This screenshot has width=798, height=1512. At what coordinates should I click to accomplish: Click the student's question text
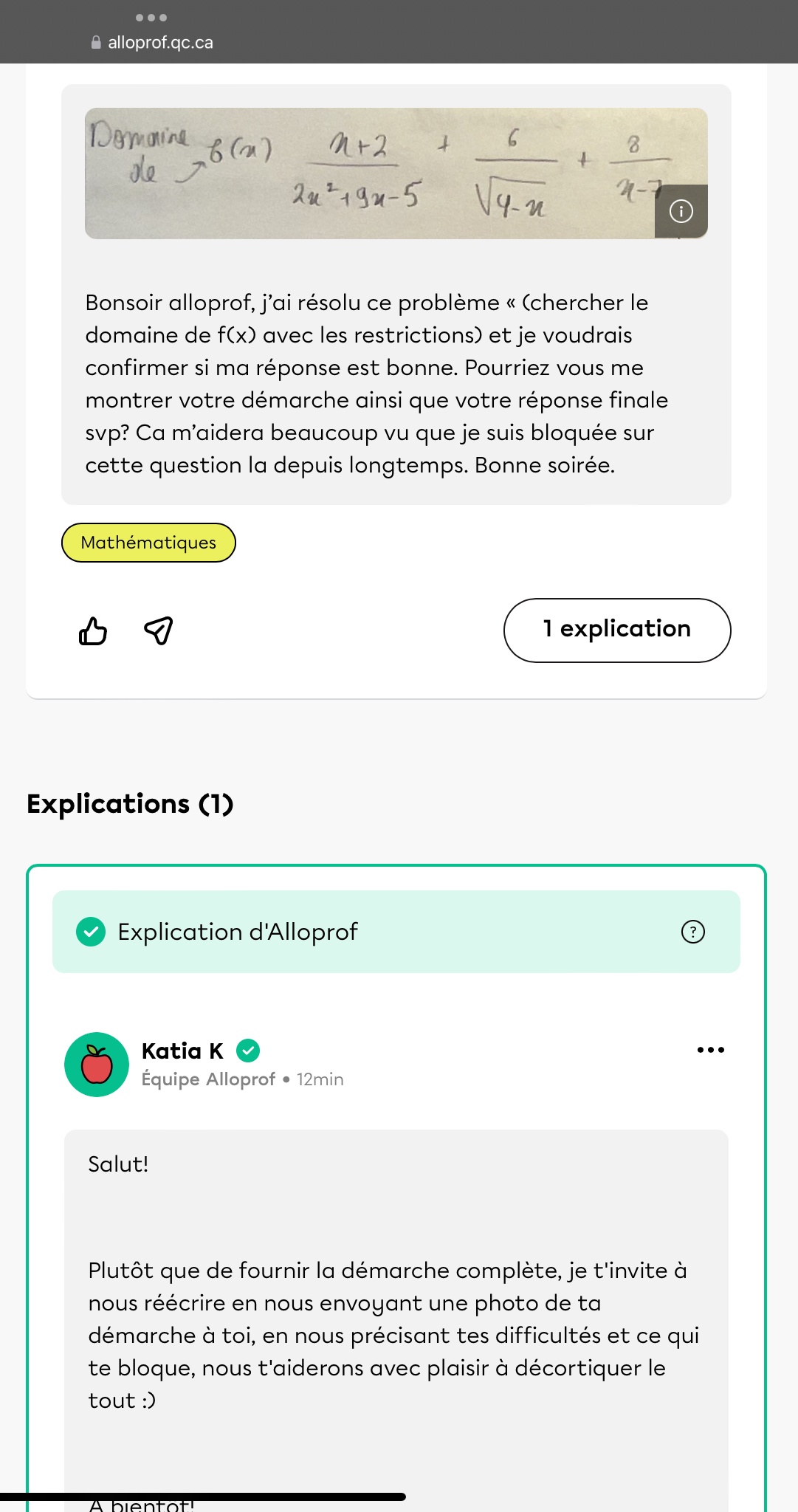click(x=376, y=383)
